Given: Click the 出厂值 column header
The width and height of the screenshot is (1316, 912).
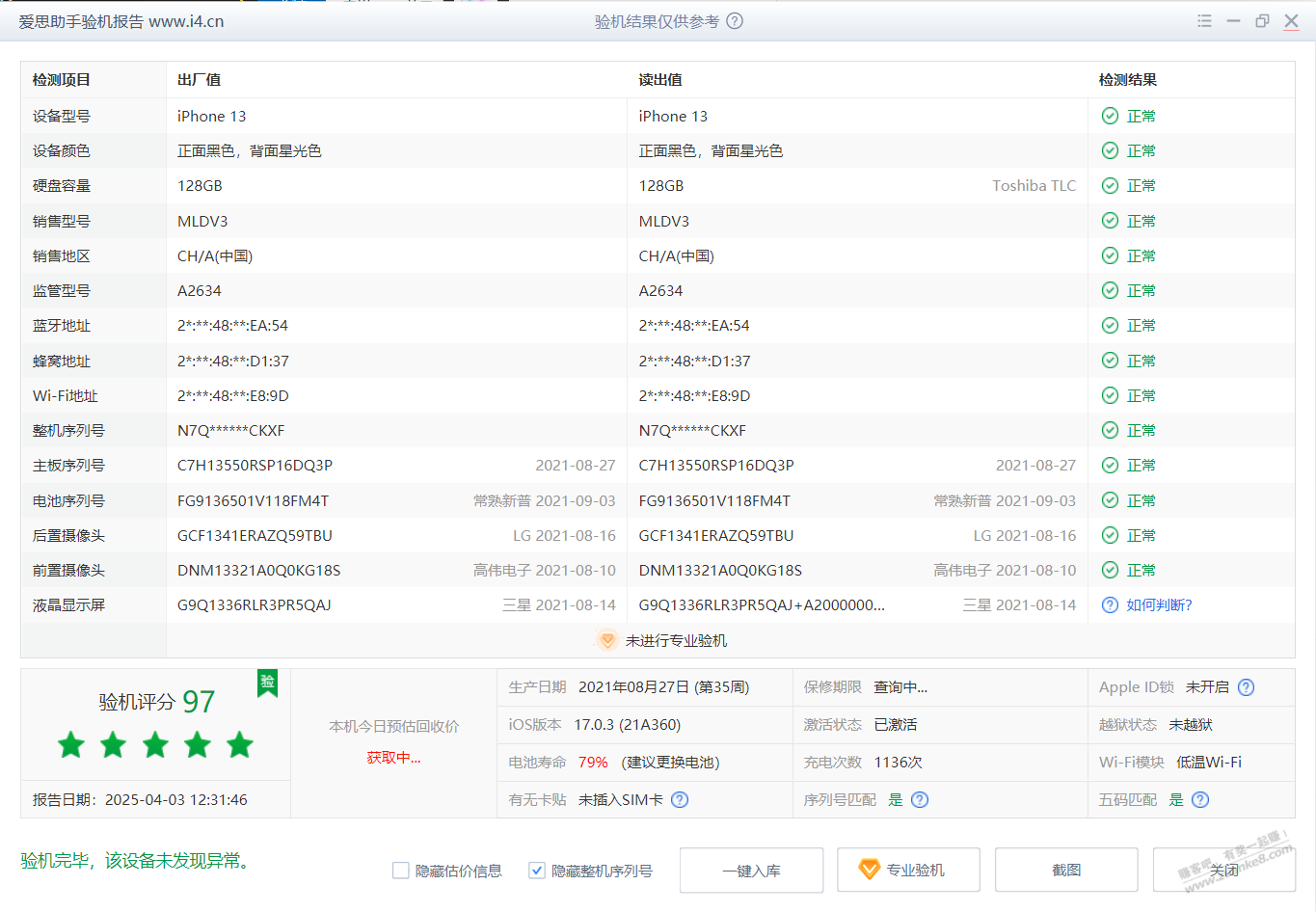Looking at the screenshot, I should (x=199, y=80).
